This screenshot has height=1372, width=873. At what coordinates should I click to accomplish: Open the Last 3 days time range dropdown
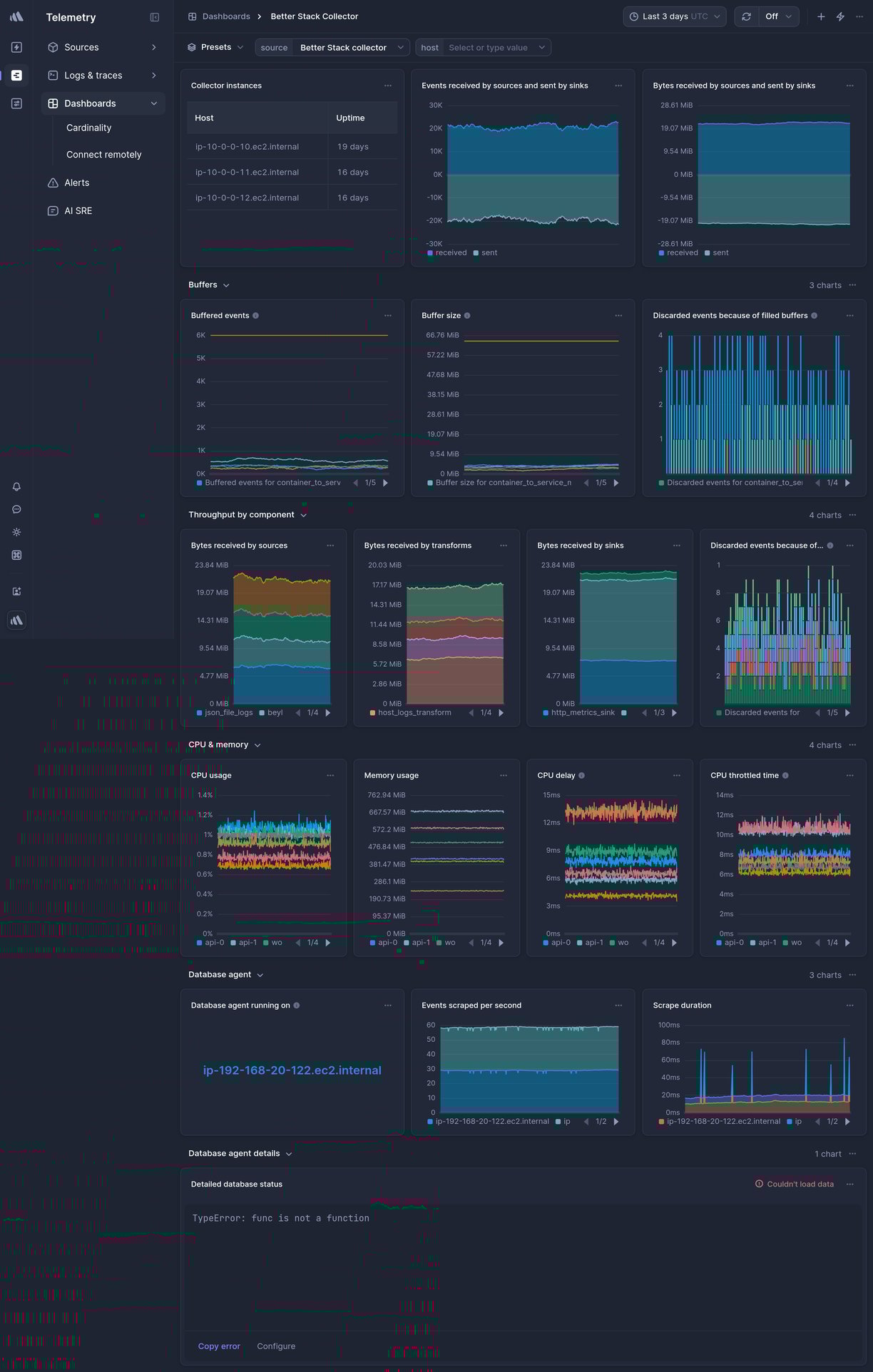click(x=674, y=16)
